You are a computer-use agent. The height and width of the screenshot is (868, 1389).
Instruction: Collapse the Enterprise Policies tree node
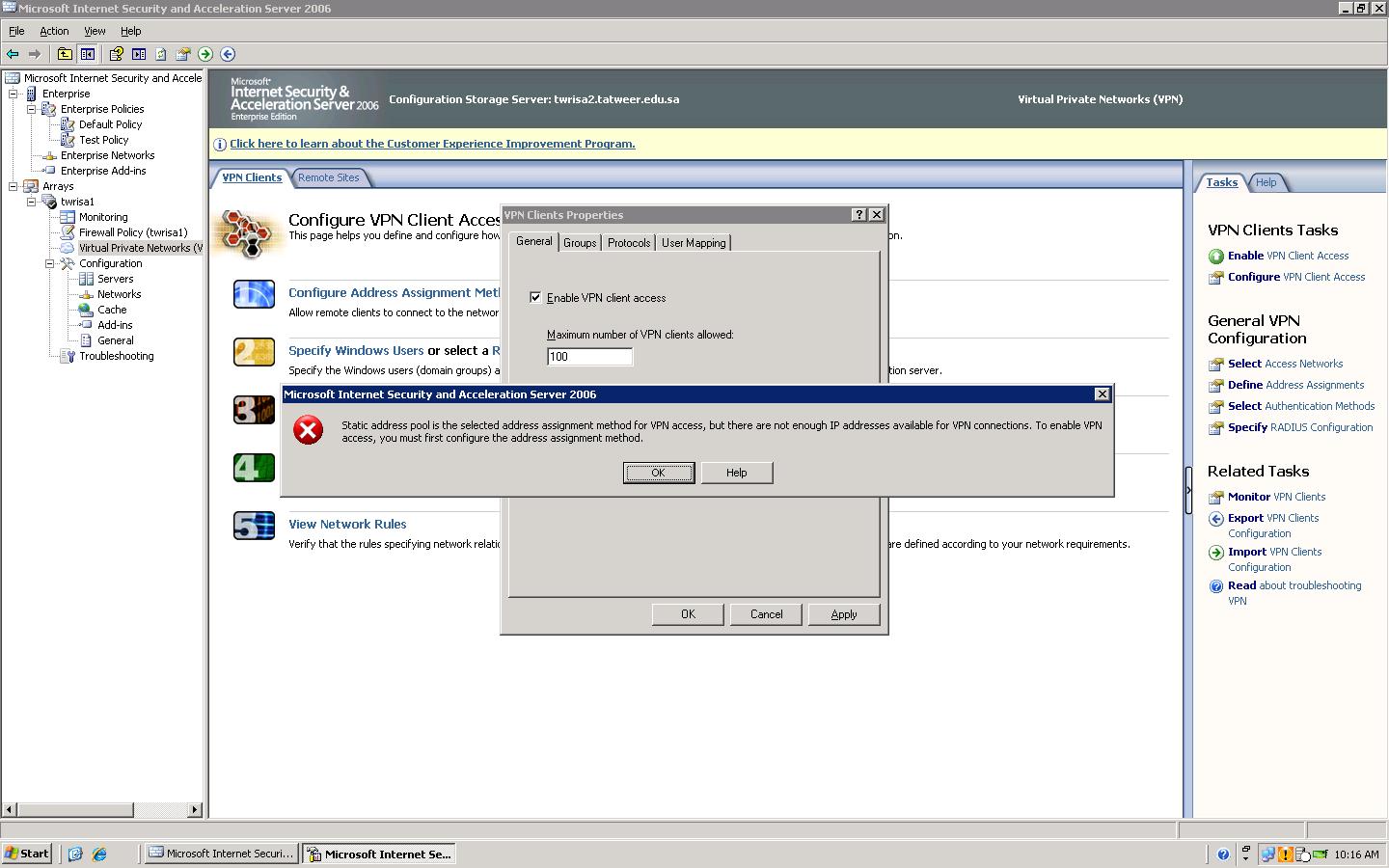pyautogui.click(x=32, y=109)
